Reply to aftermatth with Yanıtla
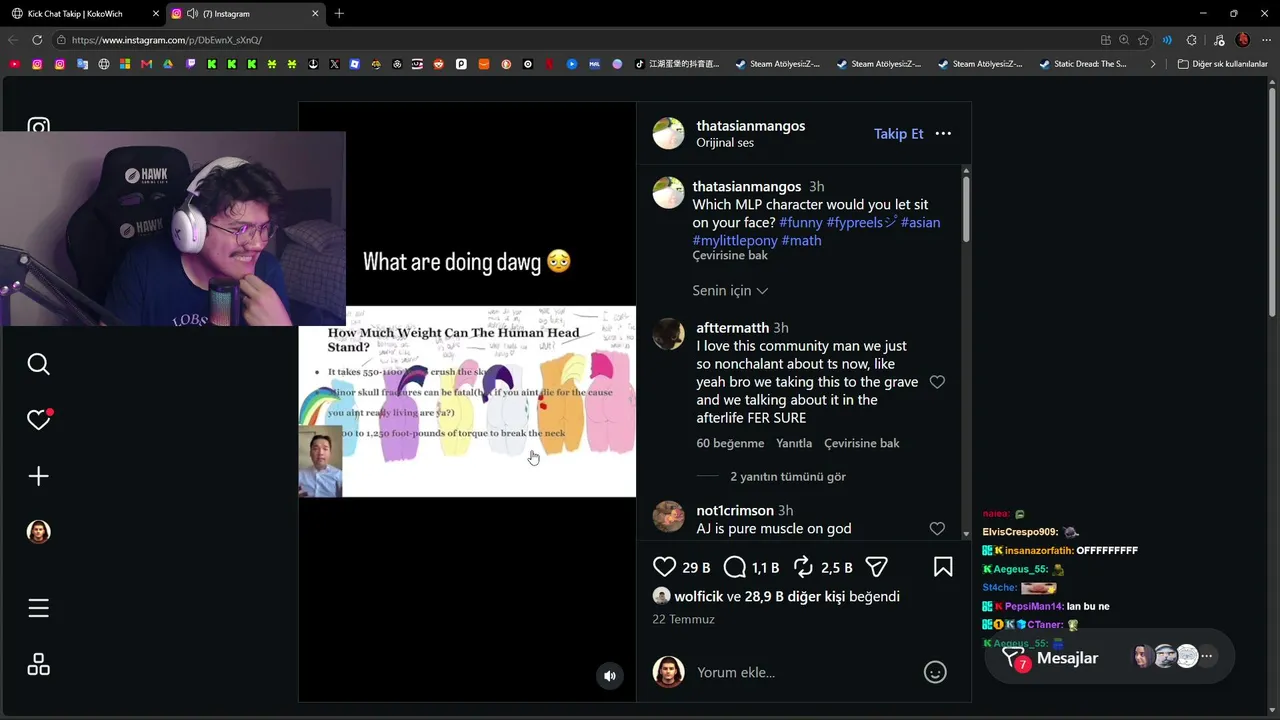 pyautogui.click(x=794, y=444)
